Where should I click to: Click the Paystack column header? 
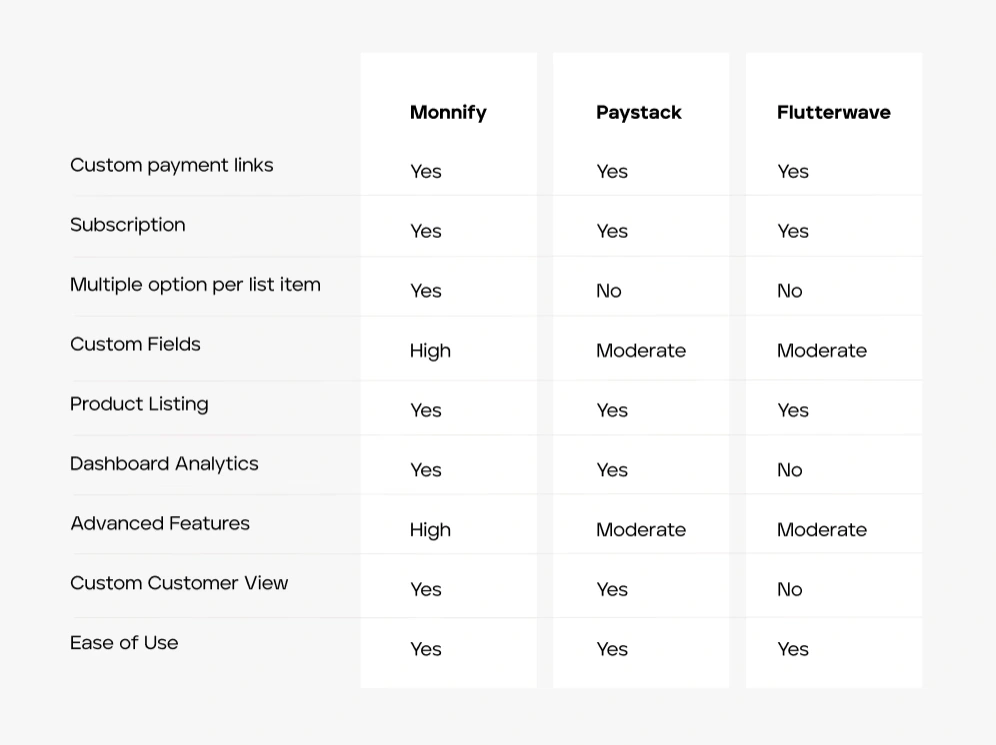[x=638, y=112]
